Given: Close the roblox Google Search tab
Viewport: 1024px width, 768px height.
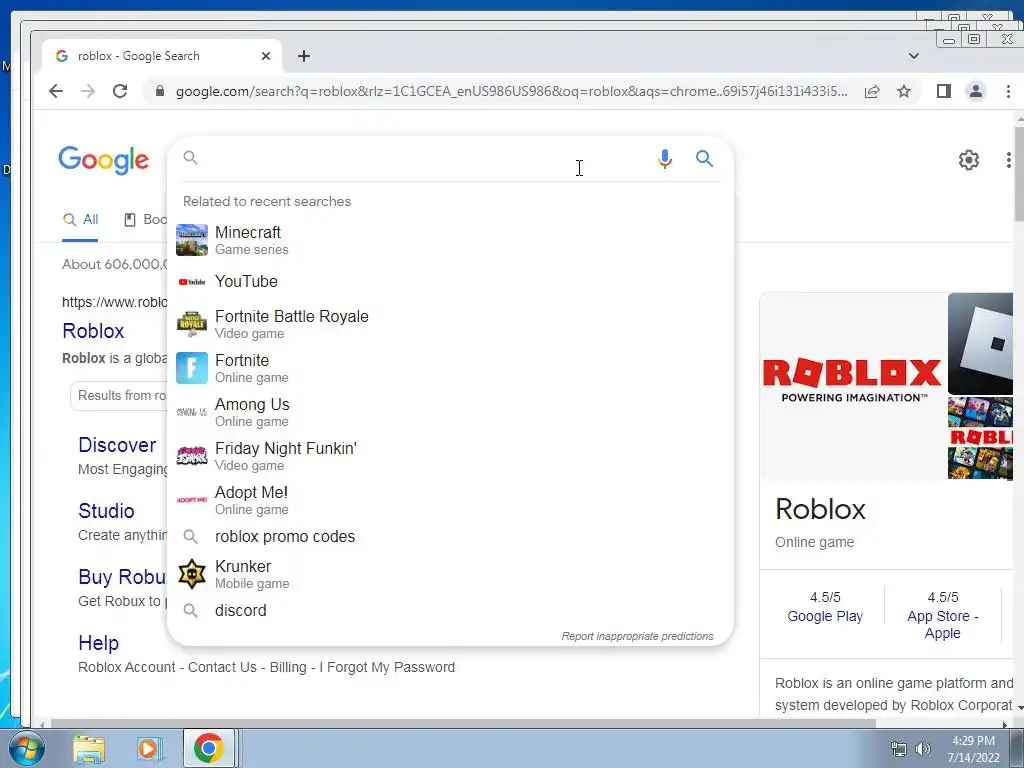Looking at the screenshot, I should point(266,56).
